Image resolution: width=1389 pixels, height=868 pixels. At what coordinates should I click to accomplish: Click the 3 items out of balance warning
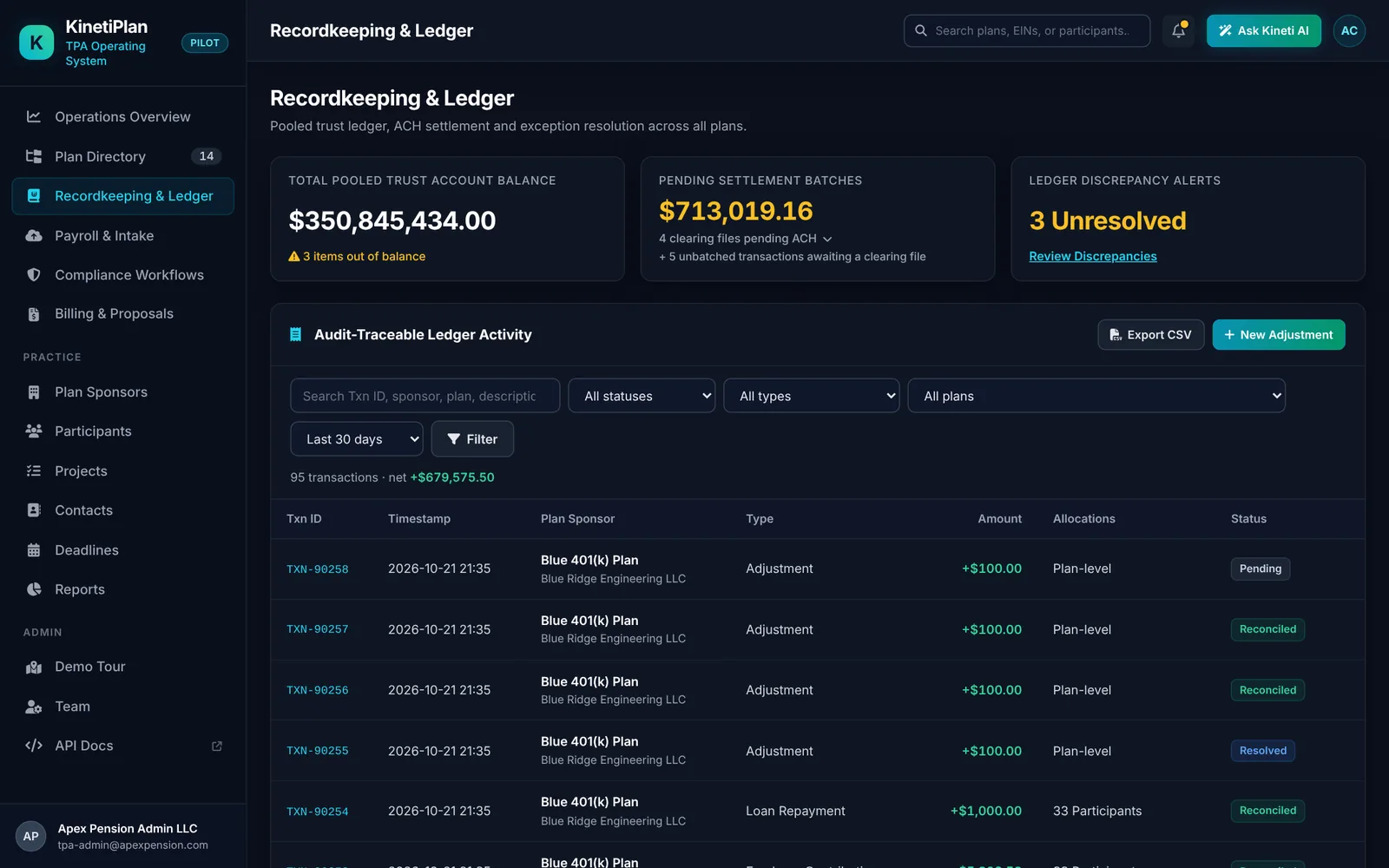(357, 256)
